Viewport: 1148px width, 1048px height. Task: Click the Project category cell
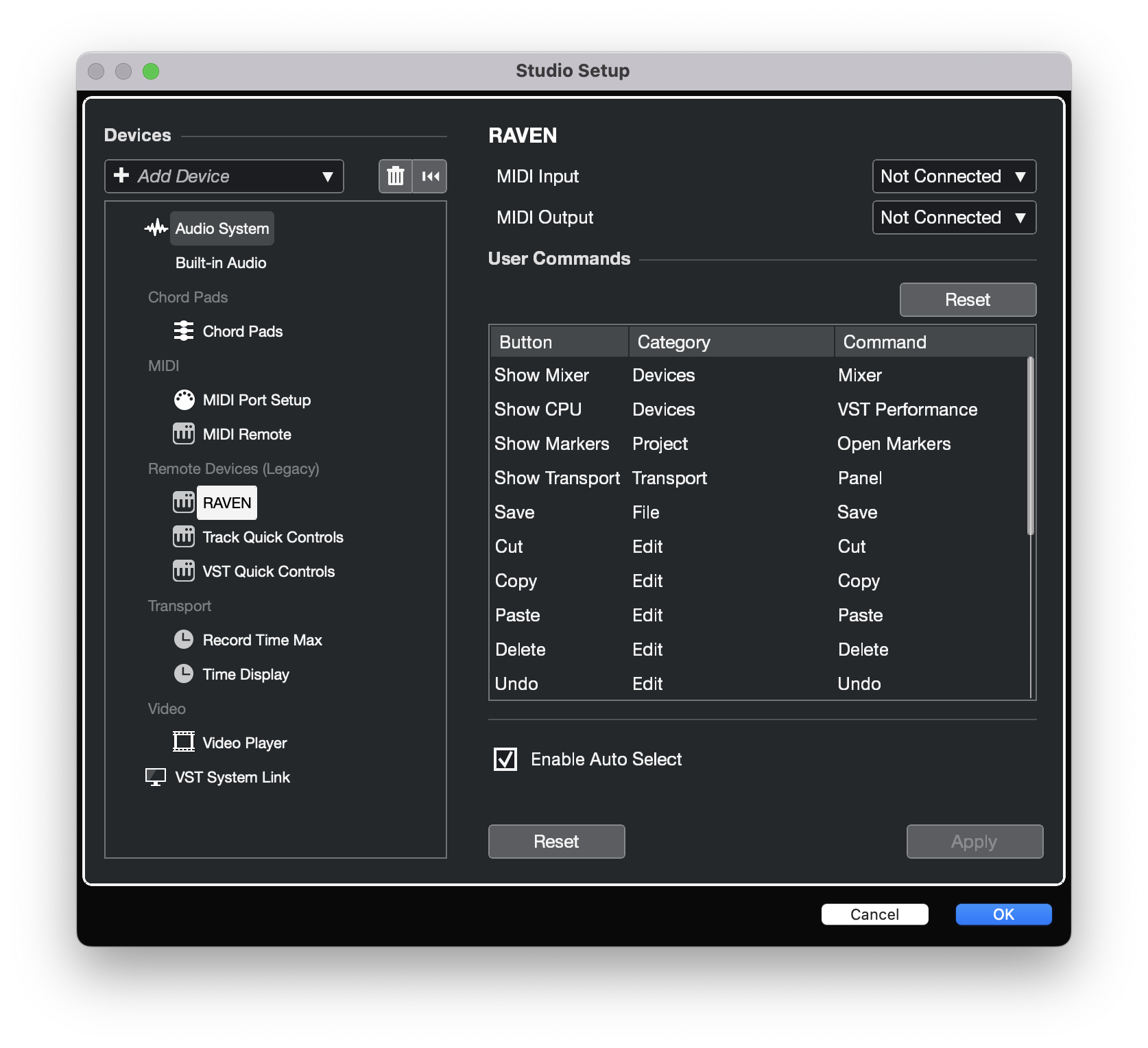[x=660, y=444]
